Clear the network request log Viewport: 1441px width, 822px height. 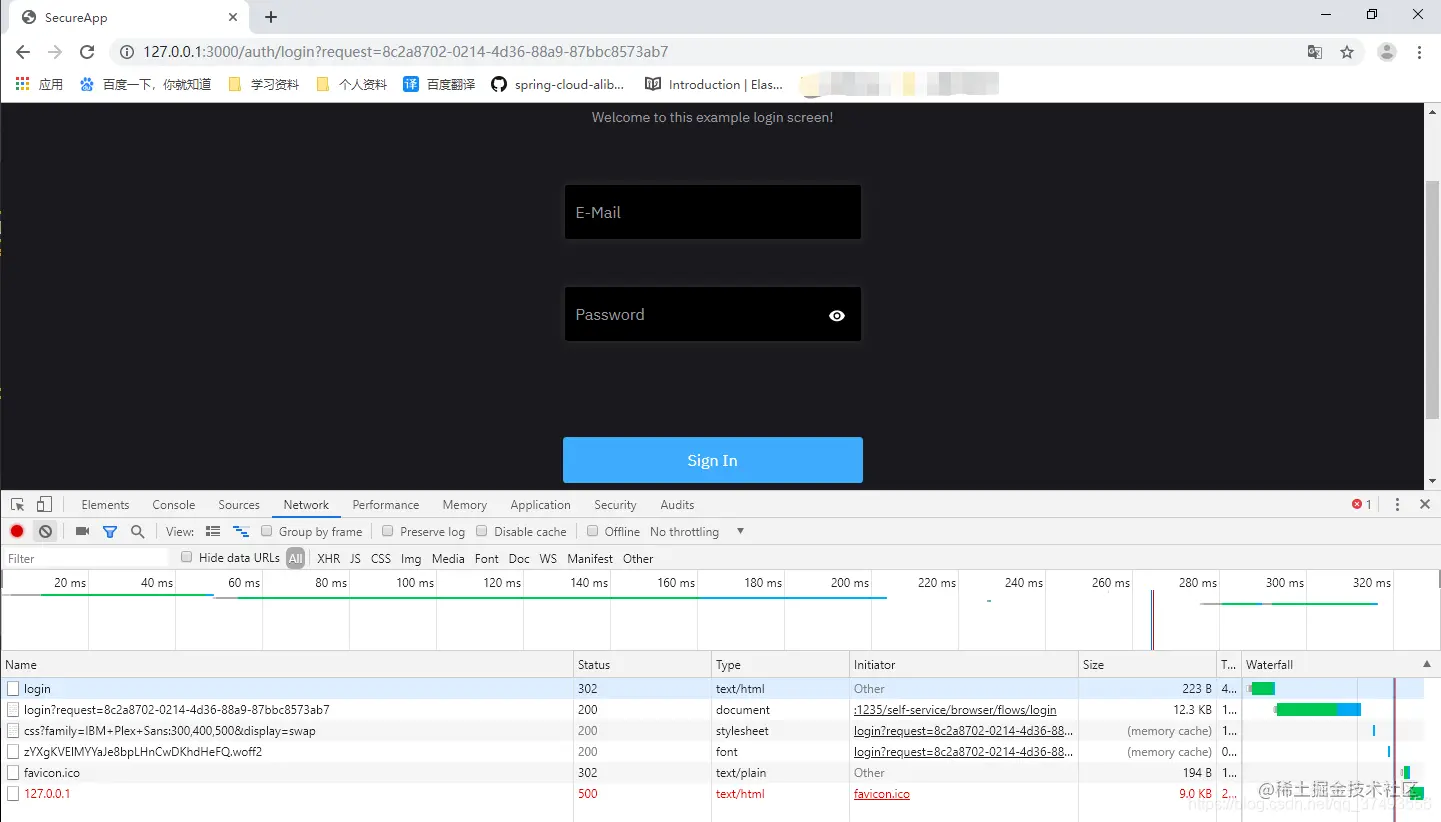tap(45, 531)
